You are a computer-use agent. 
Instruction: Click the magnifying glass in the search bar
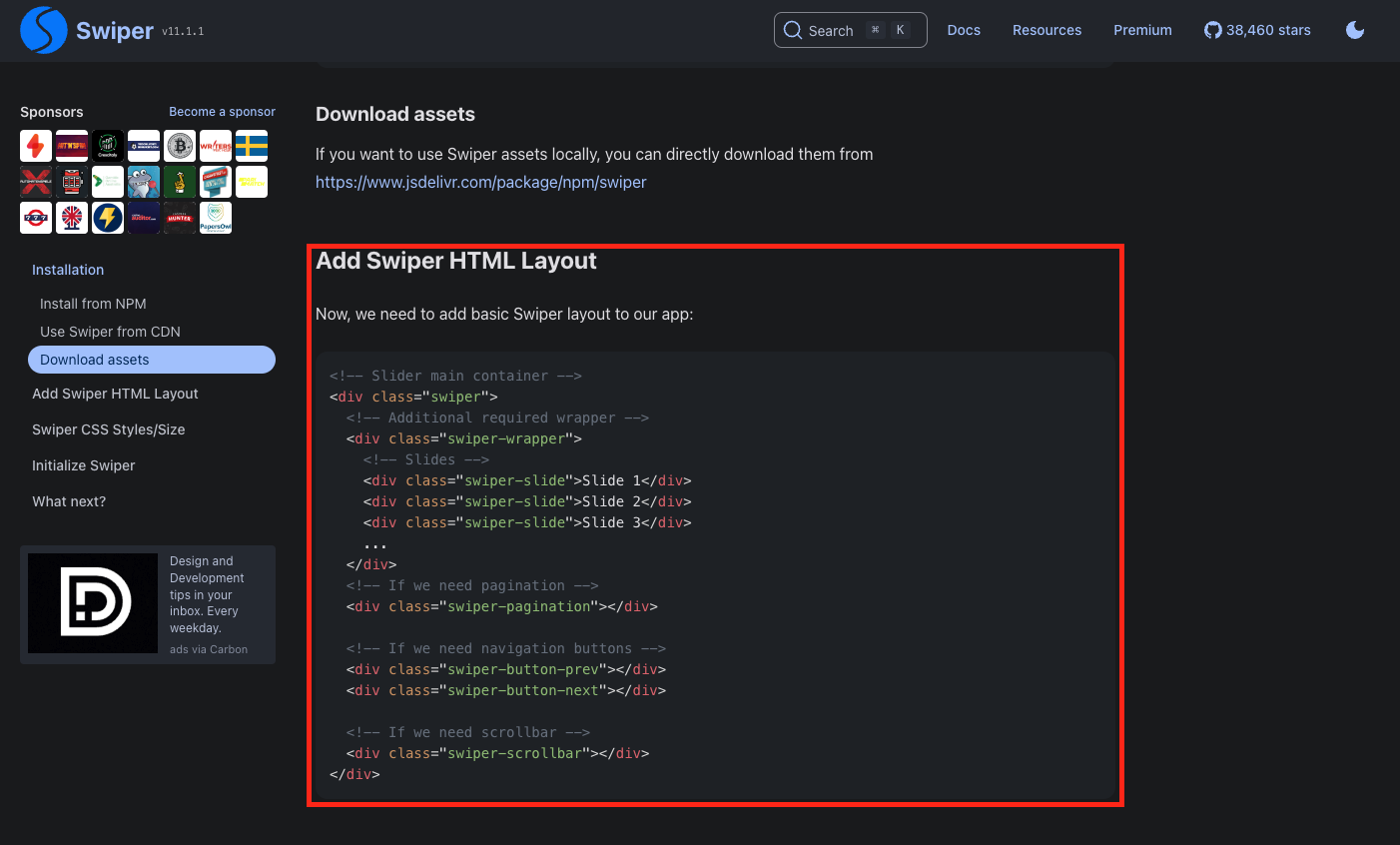pos(792,30)
